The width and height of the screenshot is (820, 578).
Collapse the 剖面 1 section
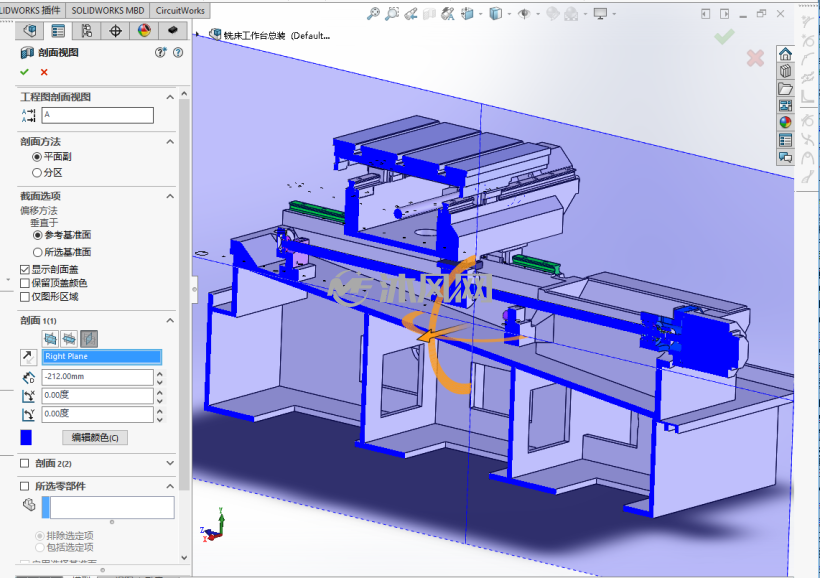[170, 320]
